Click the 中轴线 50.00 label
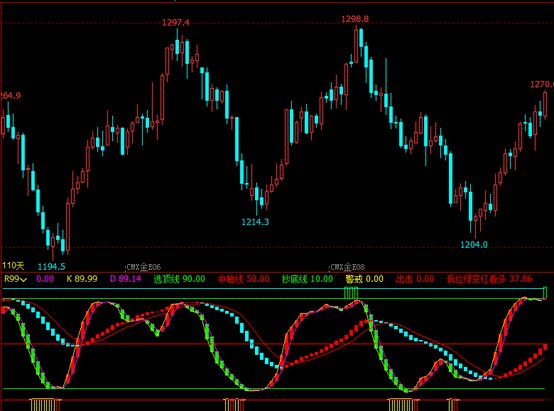Image resolution: width=554 pixels, height=411 pixels. coord(244,279)
